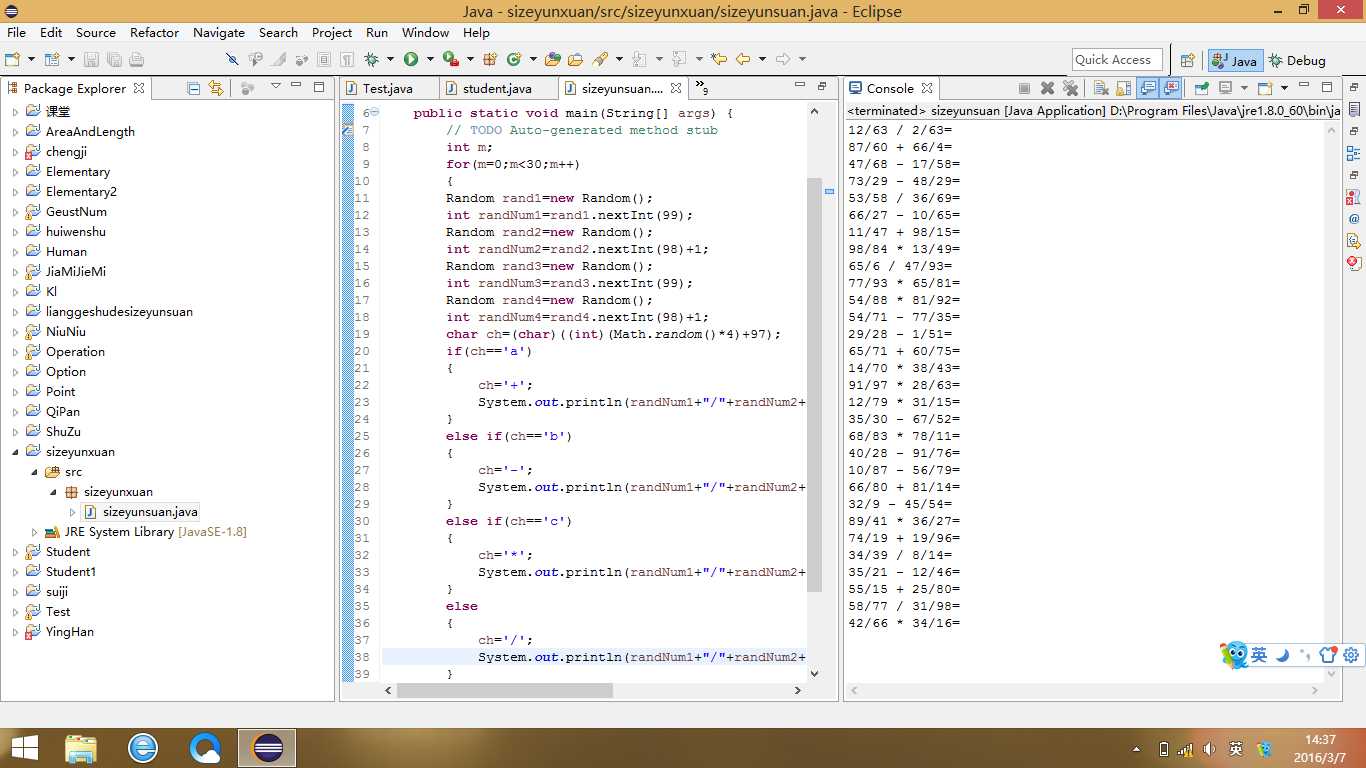The image size is (1366, 768).
Task: Open the Run button dropdown arrow
Action: tap(429, 59)
